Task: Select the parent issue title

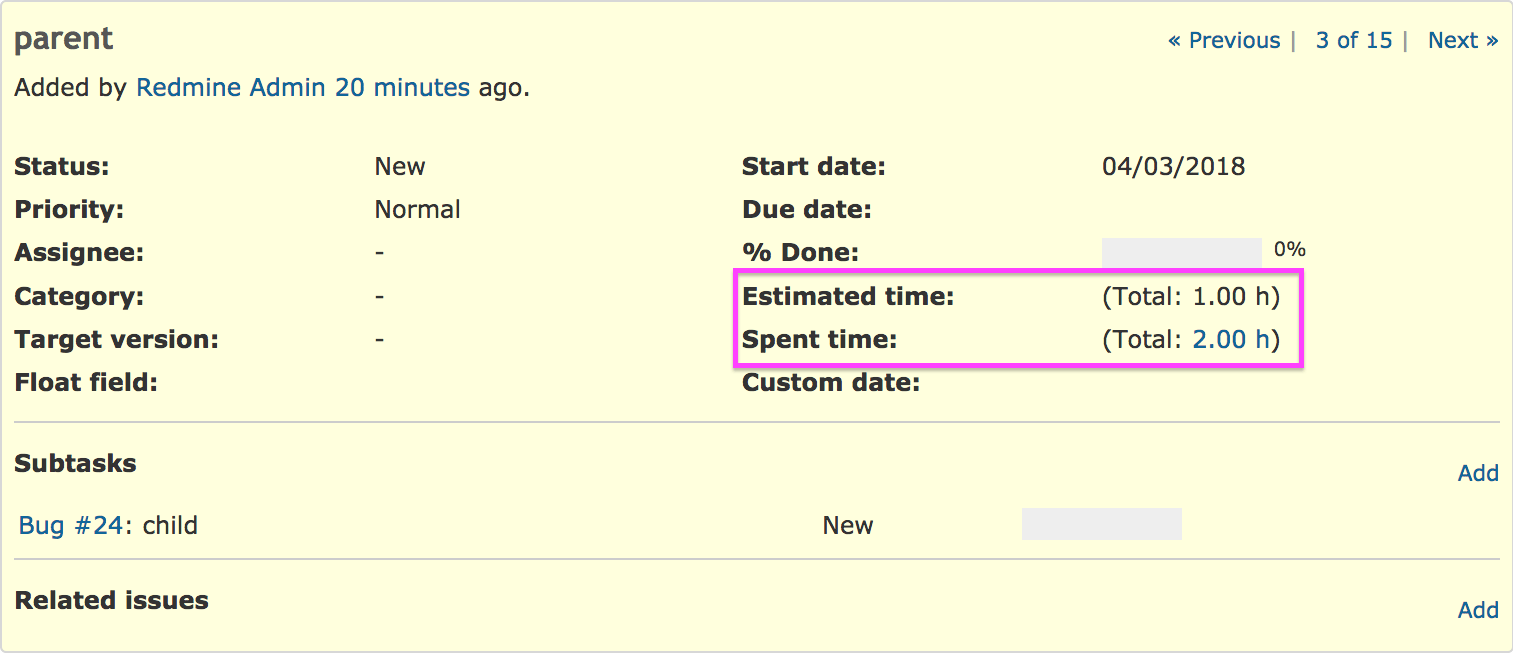Action: [x=64, y=40]
